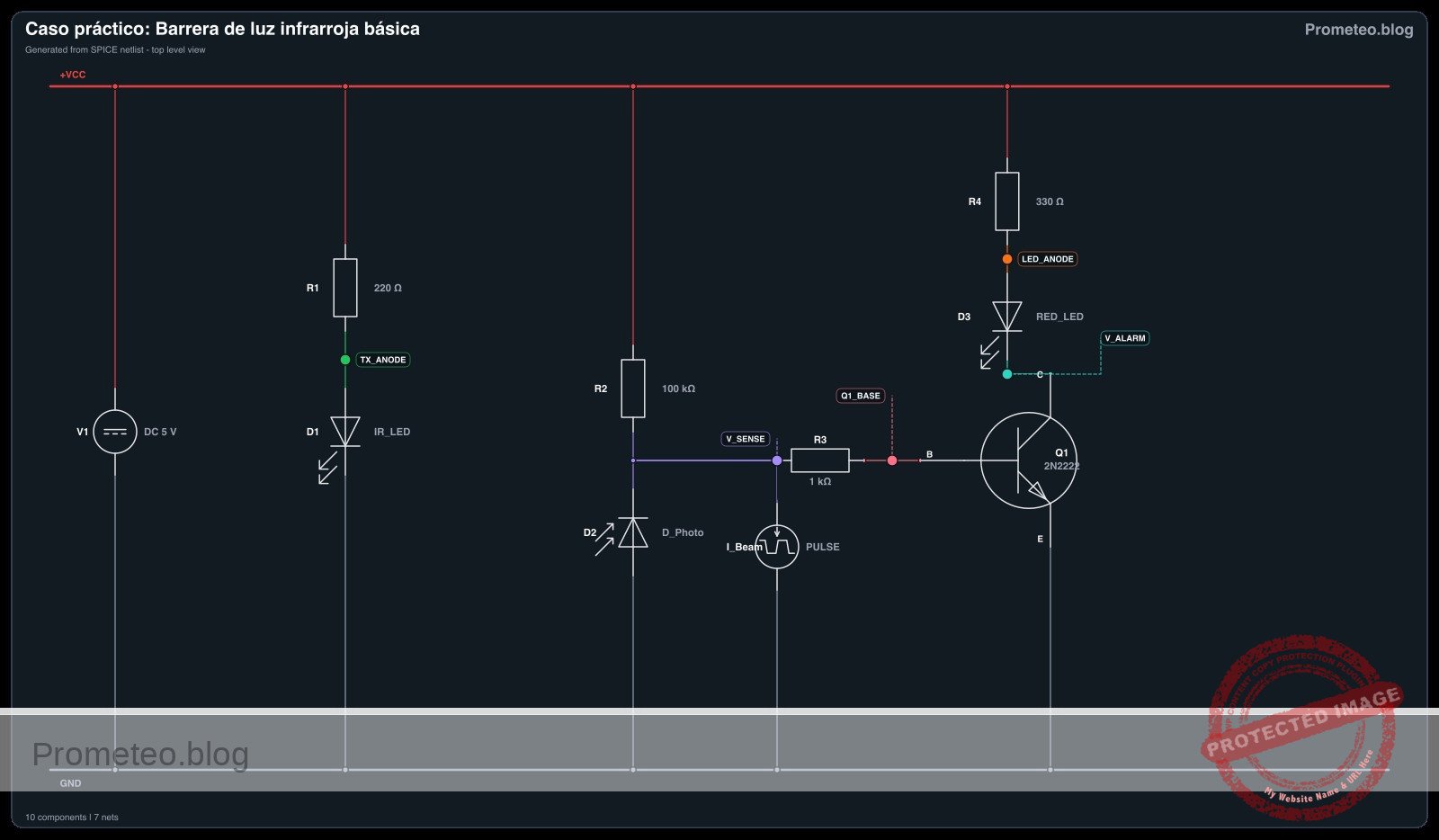Select the R2 resistor symbol
The height and width of the screenshot is (840, 1439).
pos(633,389)
